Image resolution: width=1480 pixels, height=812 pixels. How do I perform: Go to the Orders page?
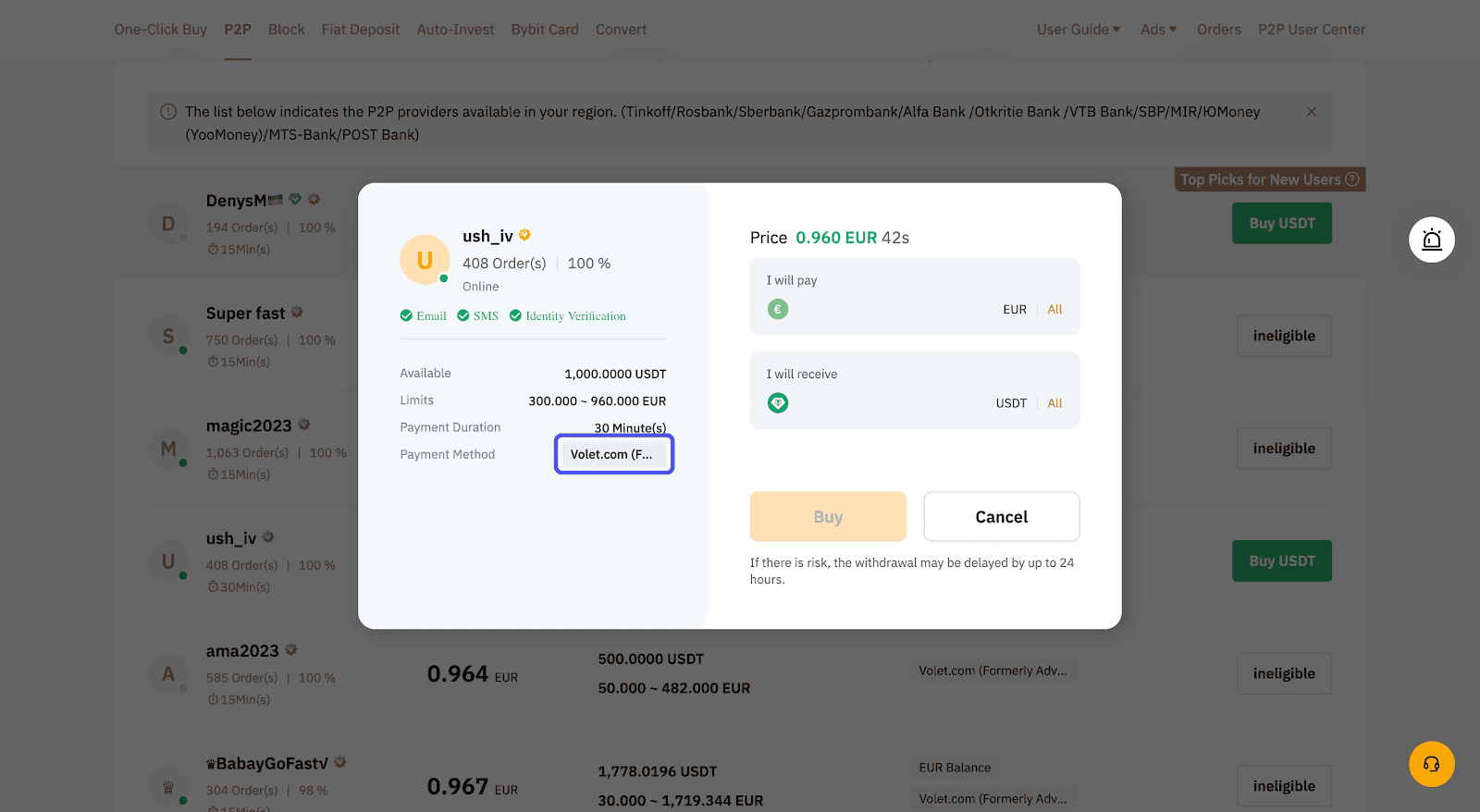click(1218, 30)
